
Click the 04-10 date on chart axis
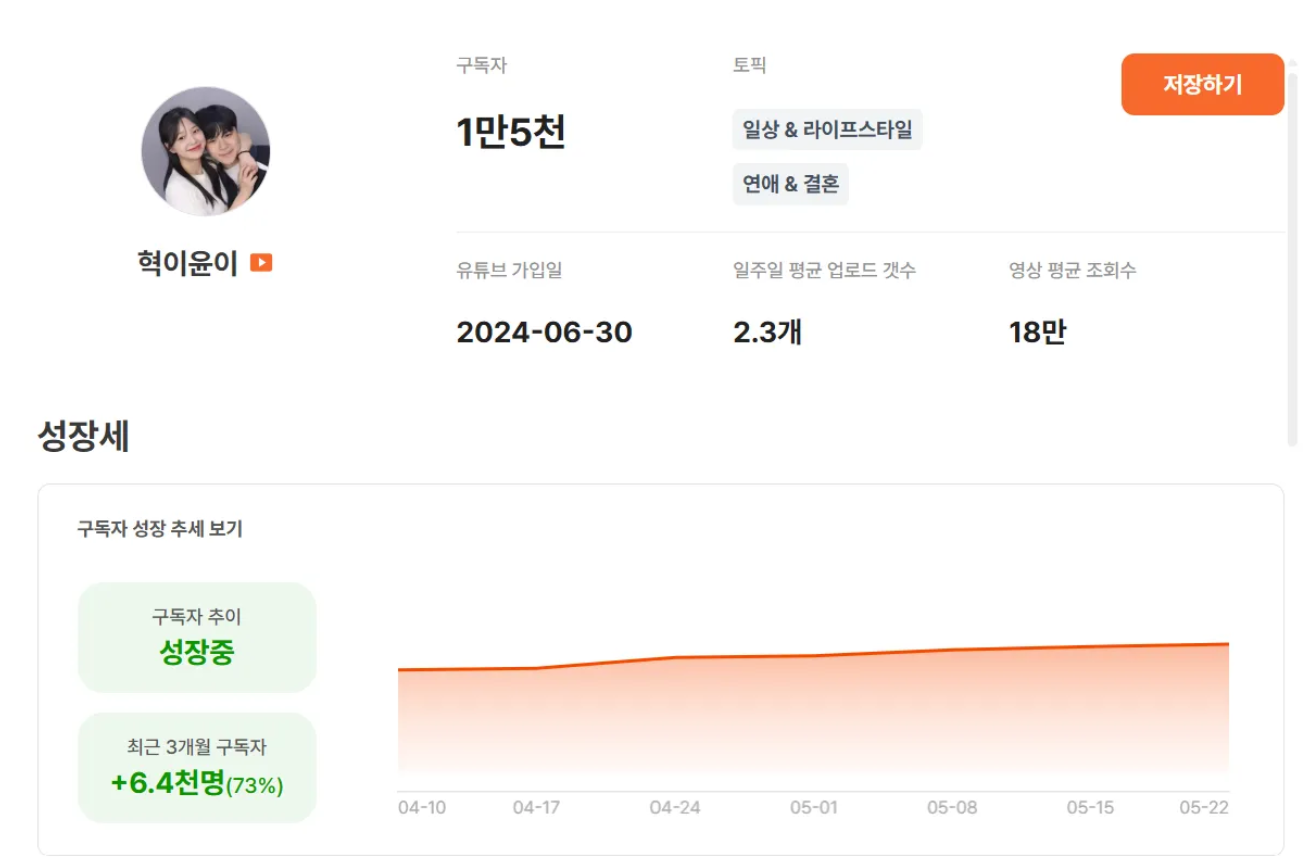click(x=422, y=807)
